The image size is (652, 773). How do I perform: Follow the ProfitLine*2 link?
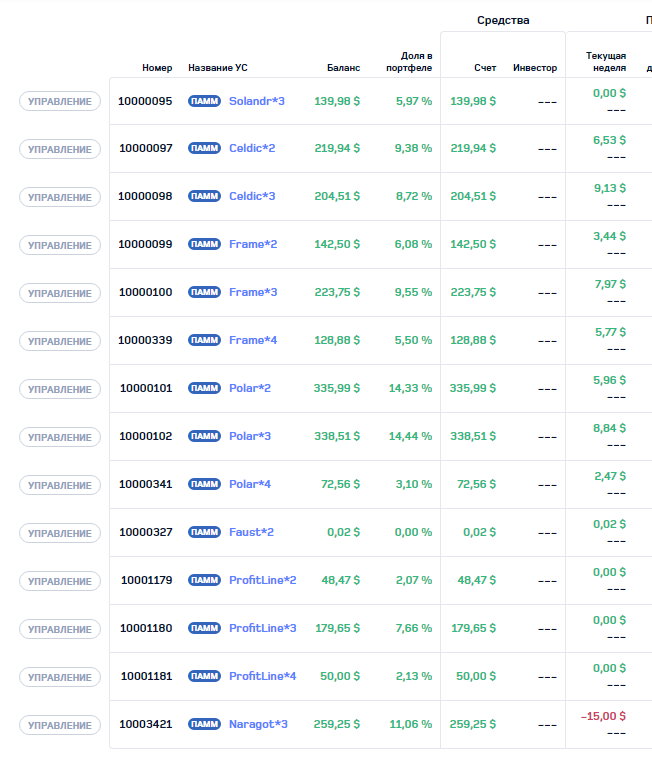click(262, 580)
